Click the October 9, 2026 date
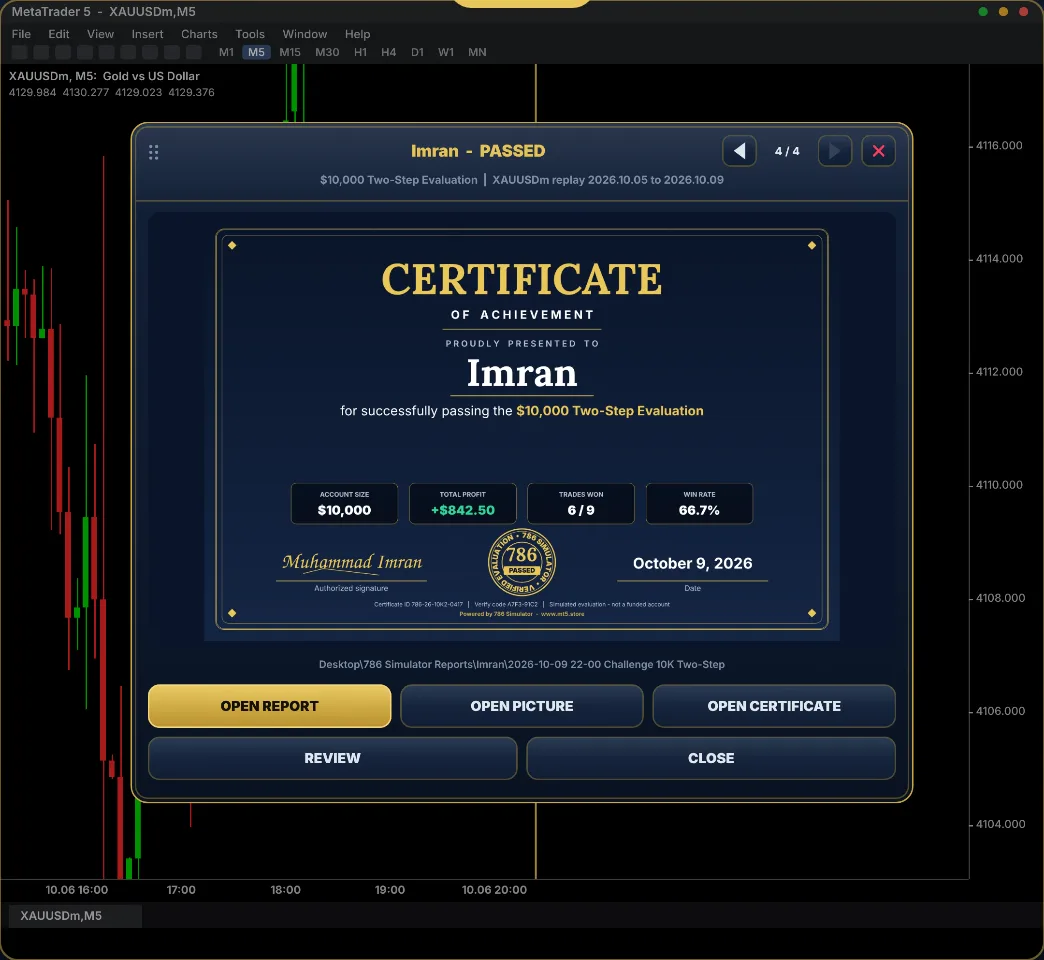1044x960 pixels. coord(692,563)
